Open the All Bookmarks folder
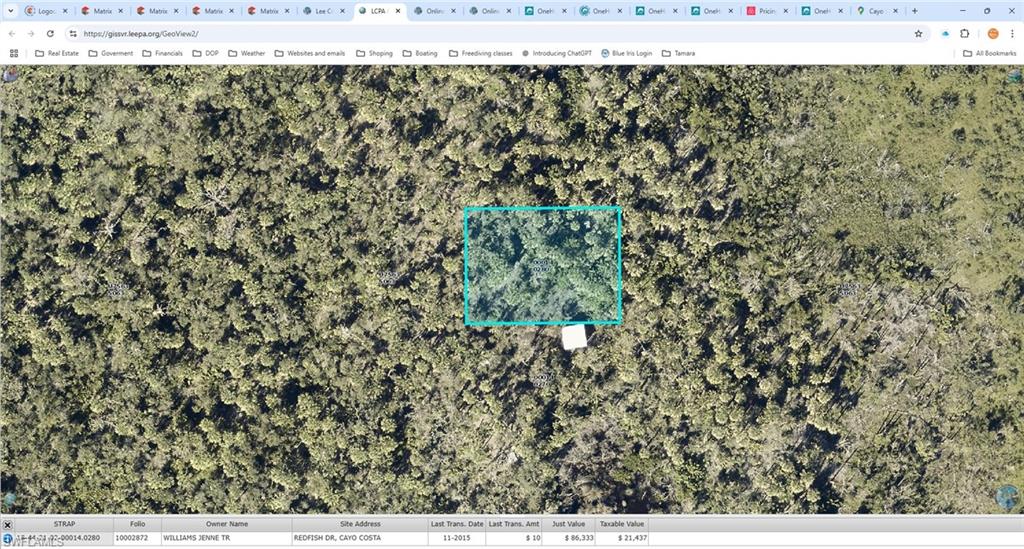 tap(989, 54)
